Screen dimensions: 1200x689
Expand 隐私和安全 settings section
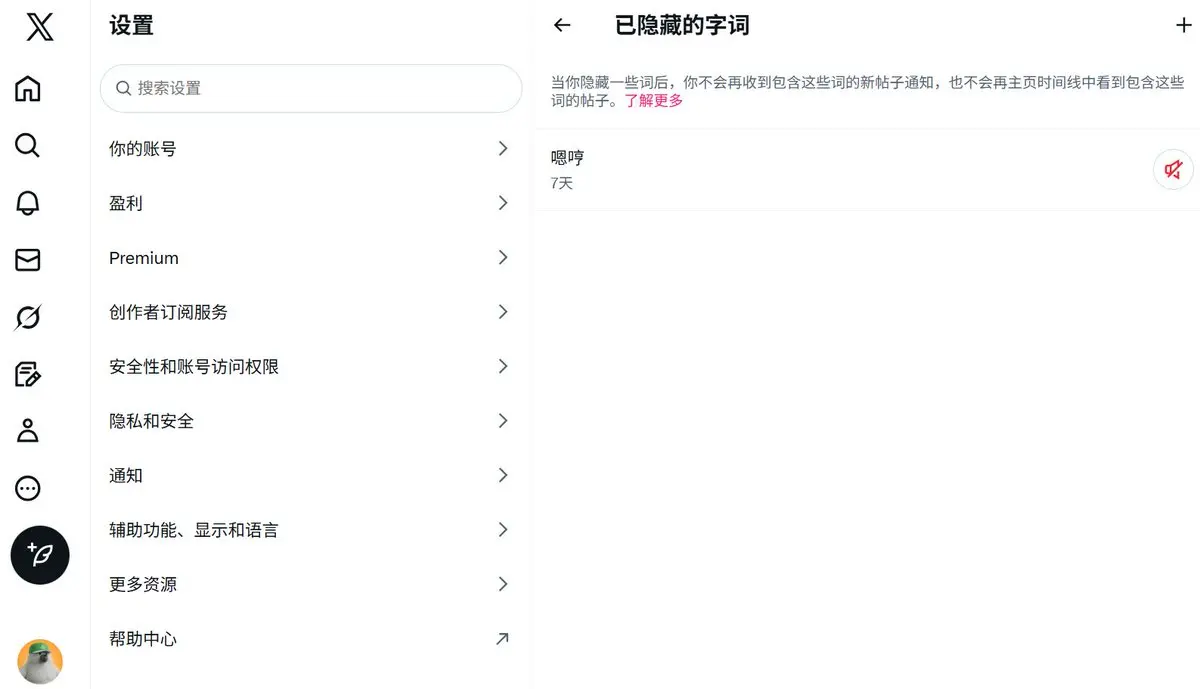(309, 421)
